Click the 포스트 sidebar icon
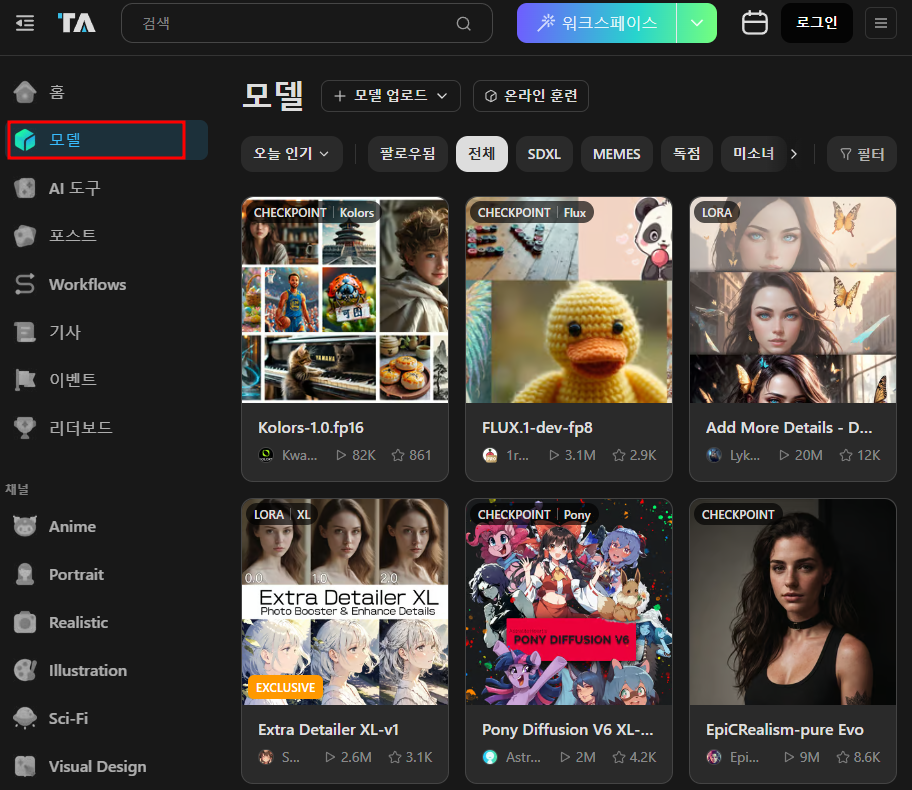This screenshot has width=912, height=790. click(25, 236)
